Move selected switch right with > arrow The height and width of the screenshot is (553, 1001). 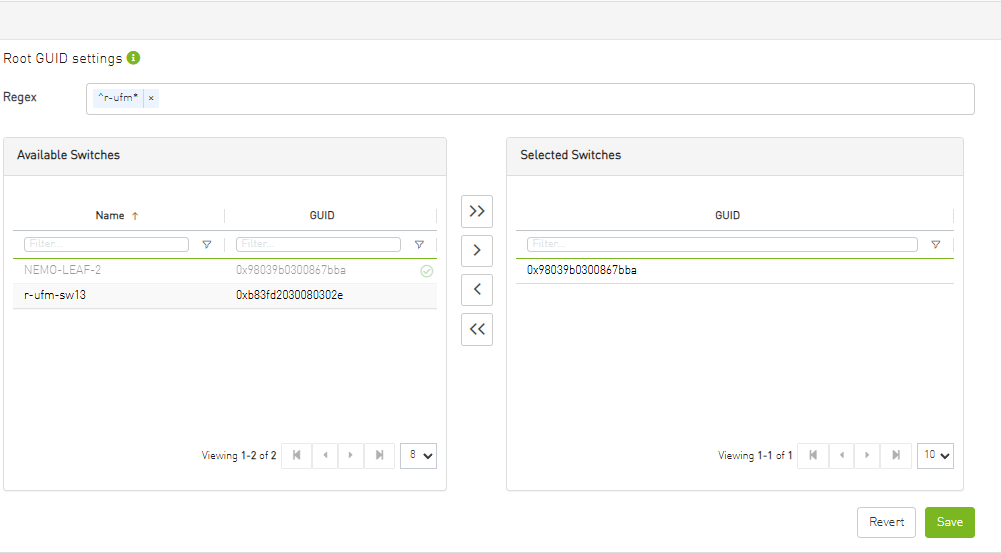(477, 250)
